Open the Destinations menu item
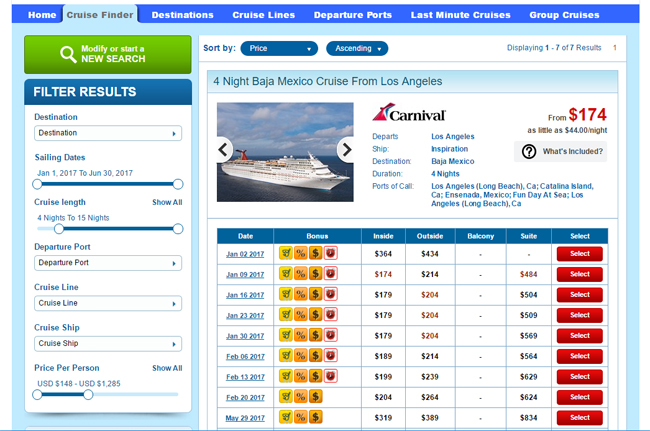The height and width of the screenshot is (431, 650). [182, 15]
